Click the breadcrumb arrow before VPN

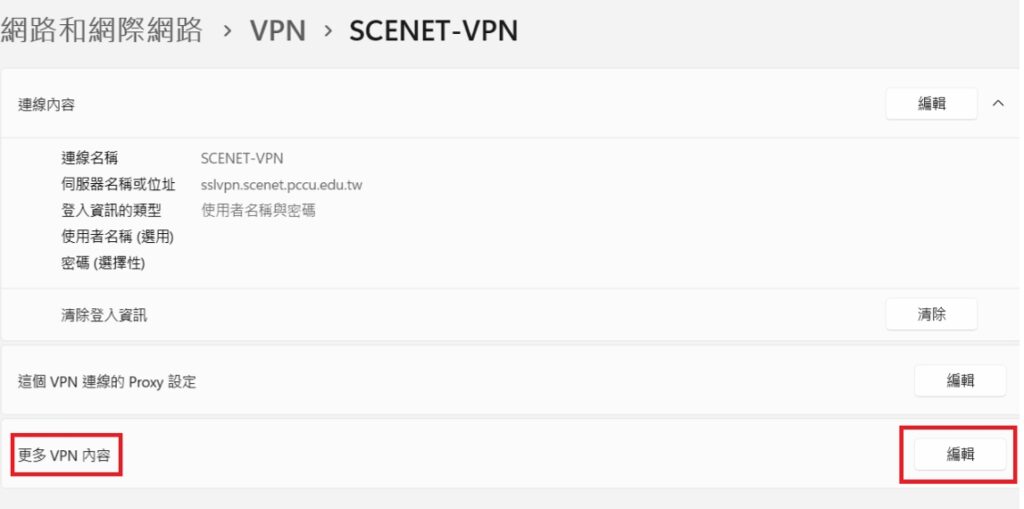227,31
